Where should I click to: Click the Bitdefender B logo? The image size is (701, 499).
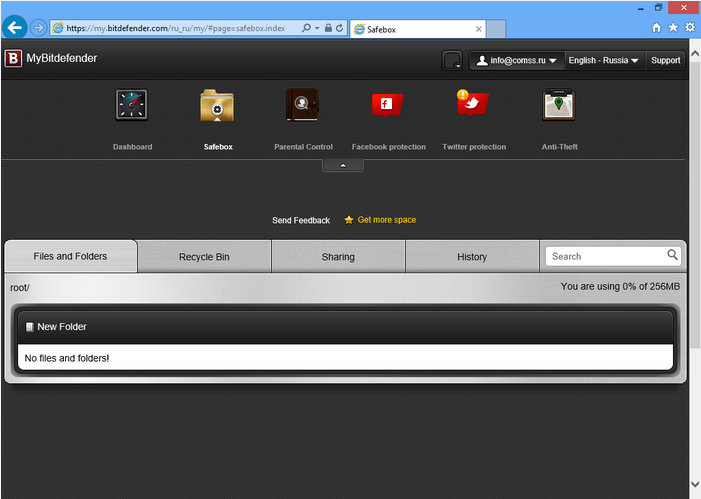click(x=13, y=59)
